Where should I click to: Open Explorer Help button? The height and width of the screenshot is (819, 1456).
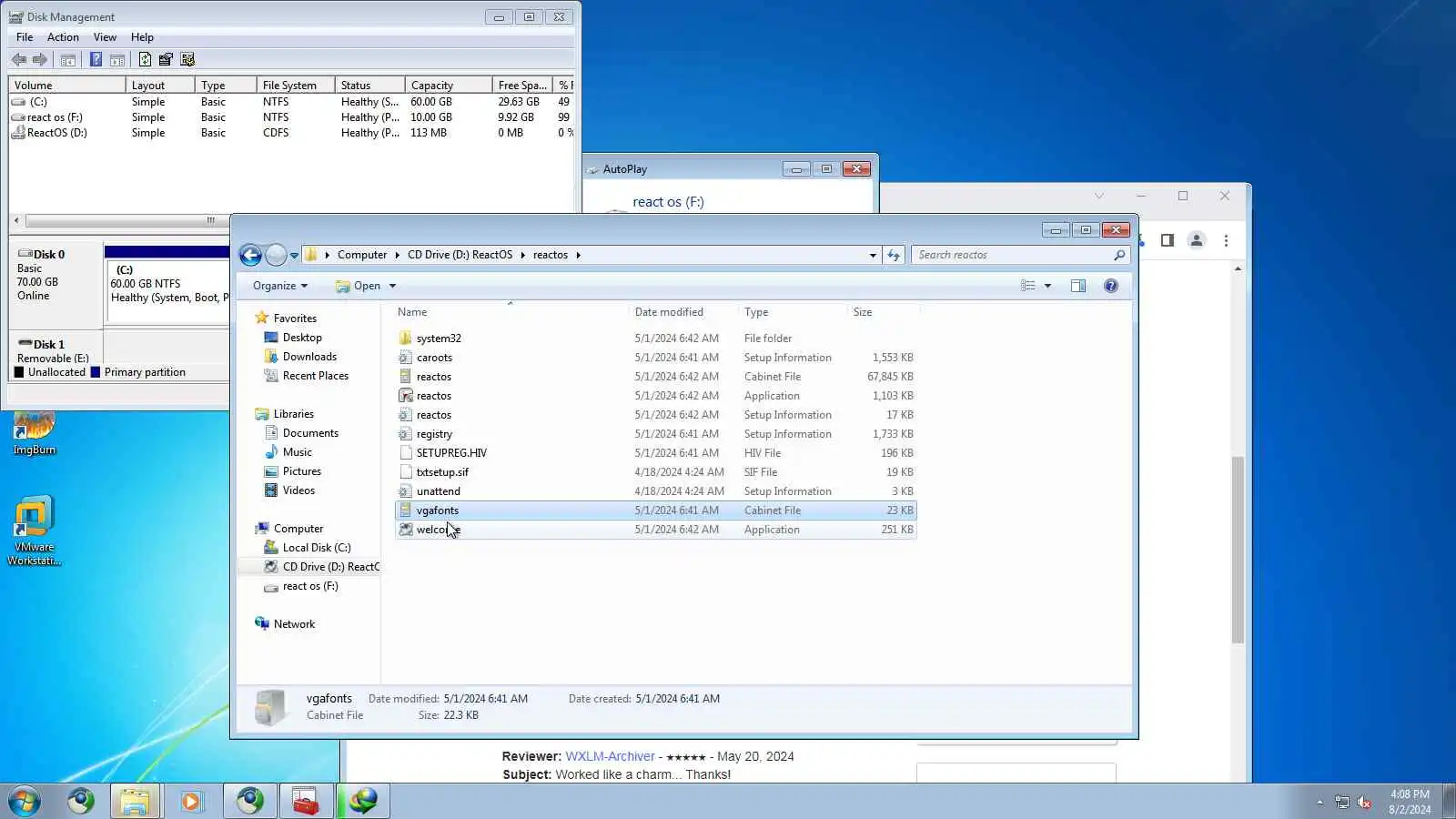coord(1111,286)
